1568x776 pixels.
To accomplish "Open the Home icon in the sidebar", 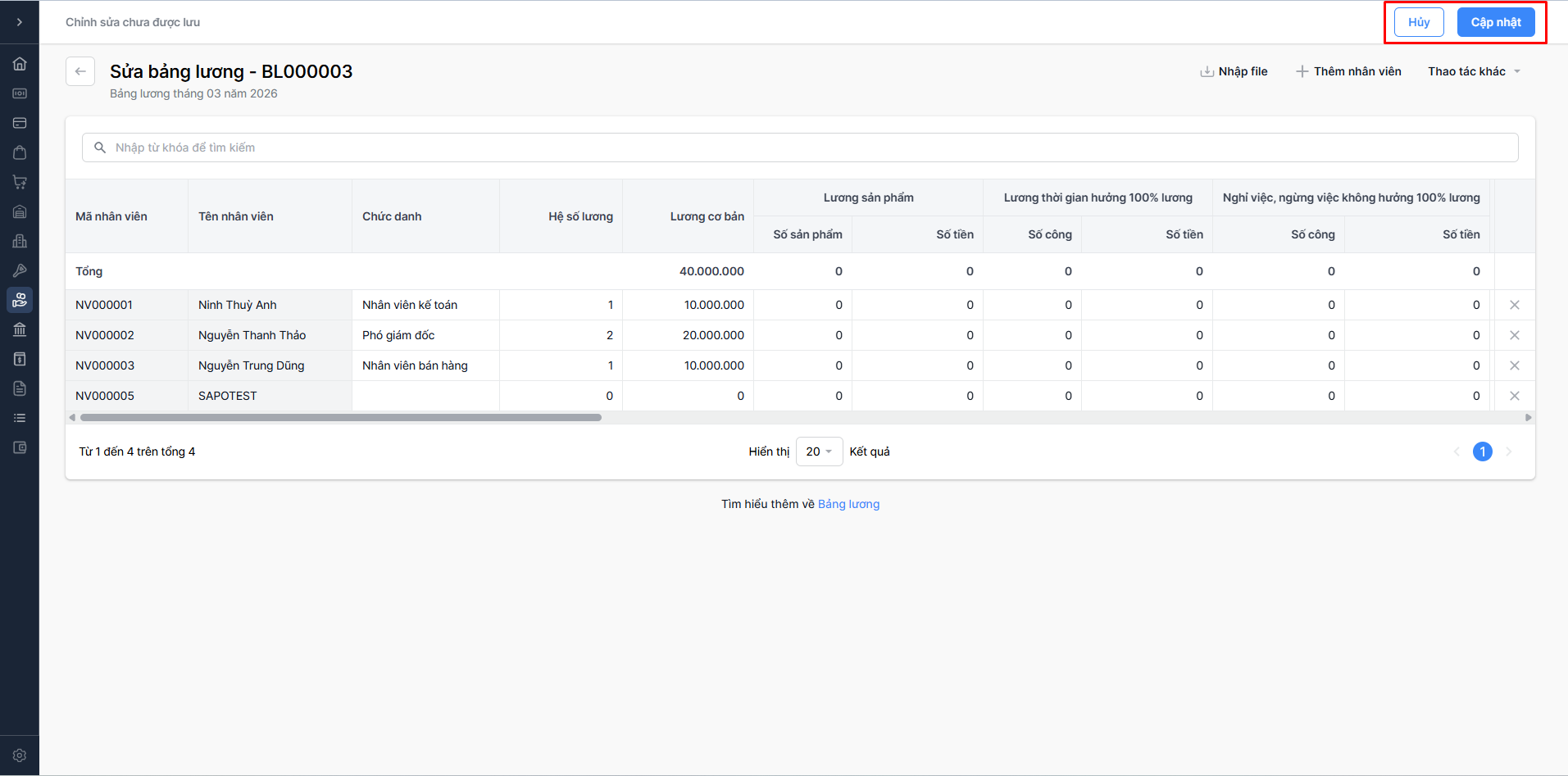I will coord(20,64).
